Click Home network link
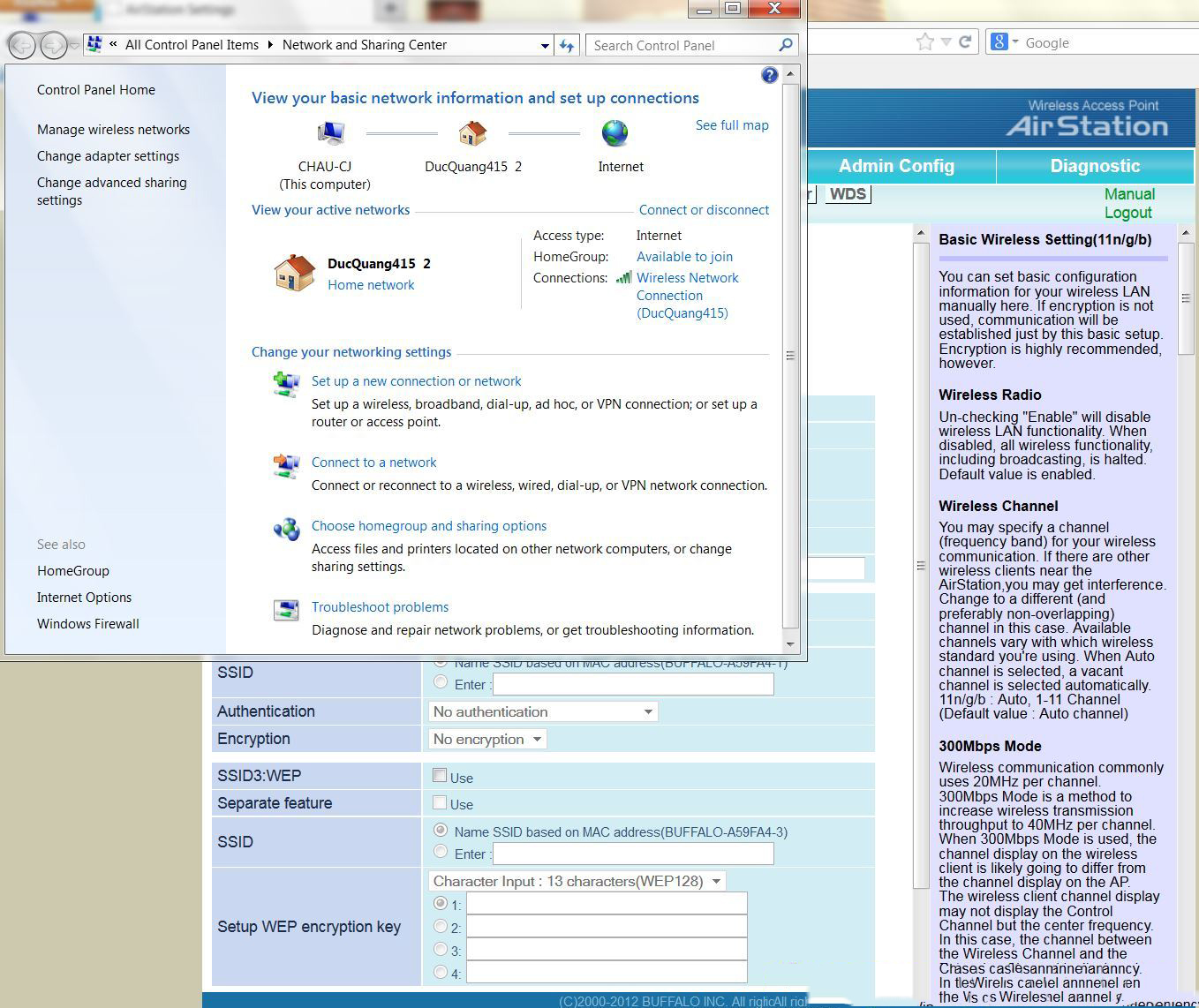 pyautogui.click(x=371, y=285)
